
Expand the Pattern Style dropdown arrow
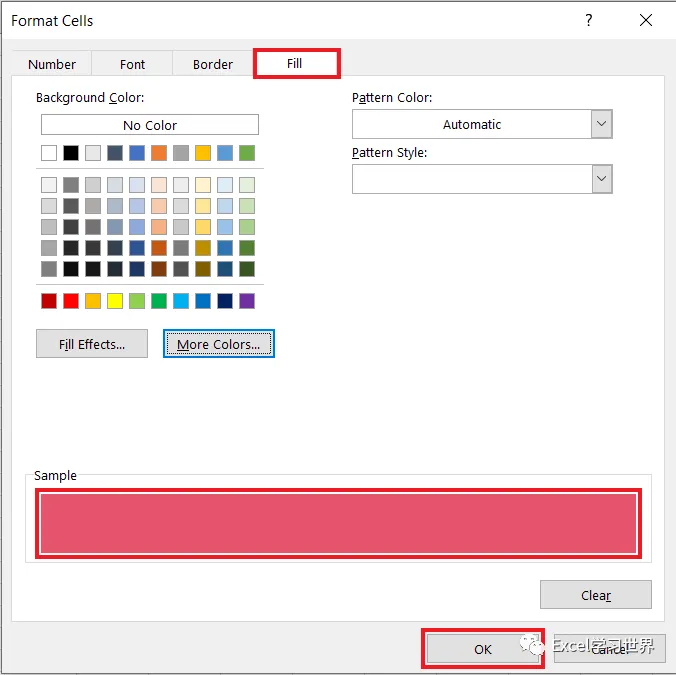click(x=601, y=178)
